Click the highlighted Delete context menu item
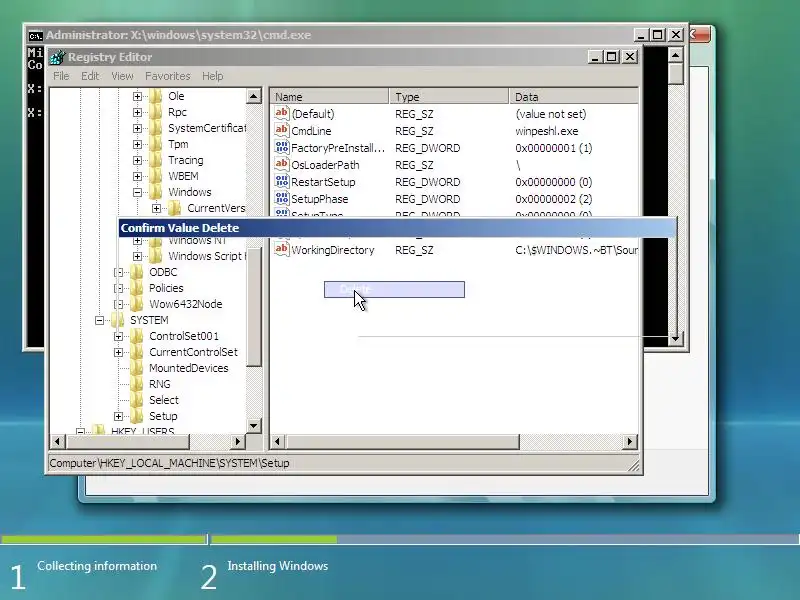800x600 pixels. tap(394, 289)
